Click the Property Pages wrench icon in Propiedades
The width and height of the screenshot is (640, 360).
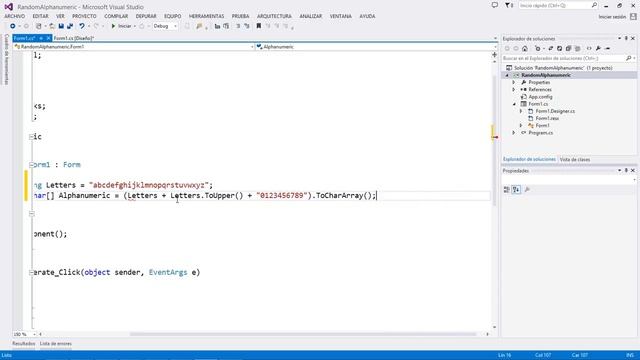pyautogui.click(x=527, y=190)
